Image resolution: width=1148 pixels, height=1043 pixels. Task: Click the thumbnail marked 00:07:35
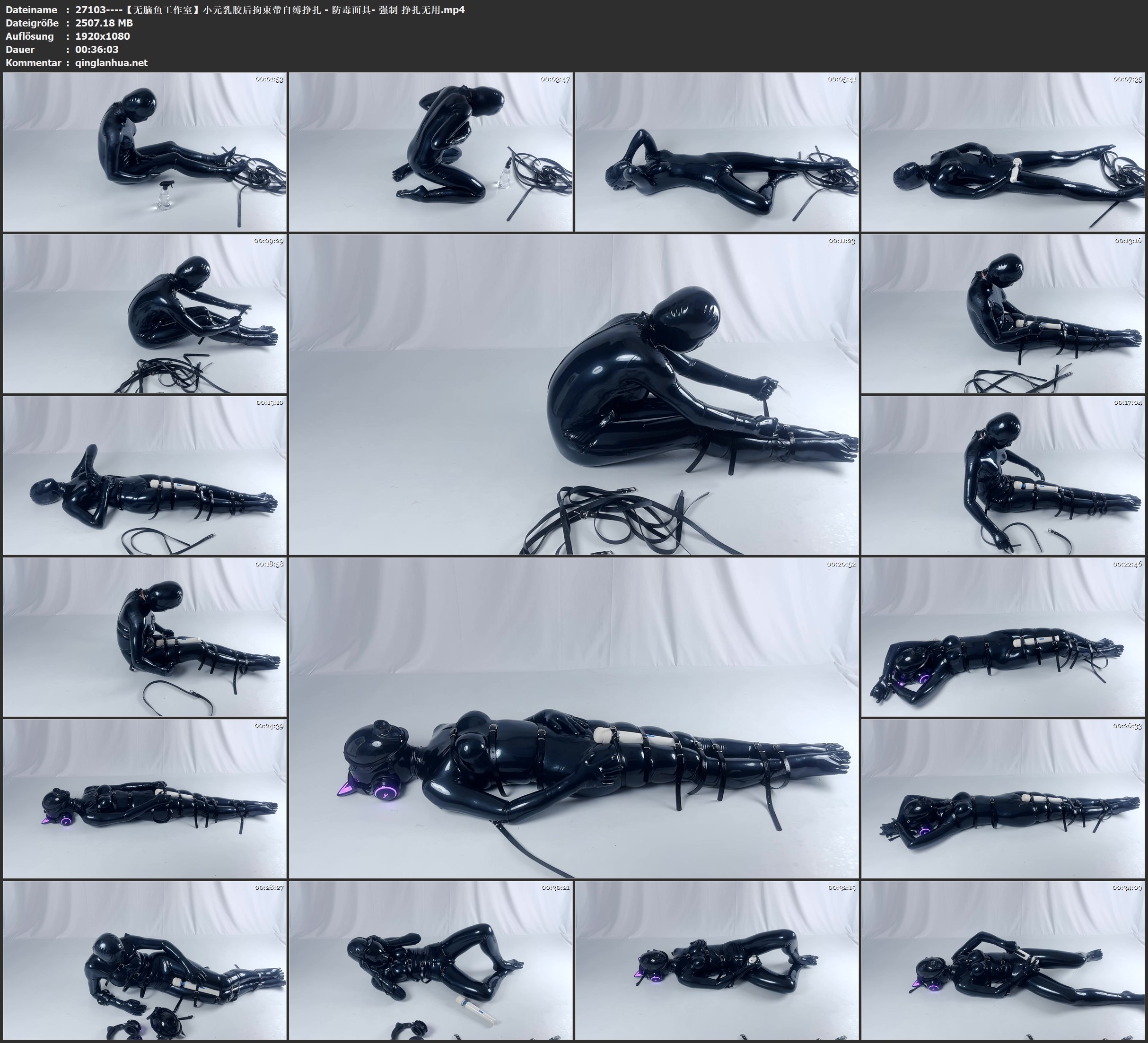tap(1003, 152)
